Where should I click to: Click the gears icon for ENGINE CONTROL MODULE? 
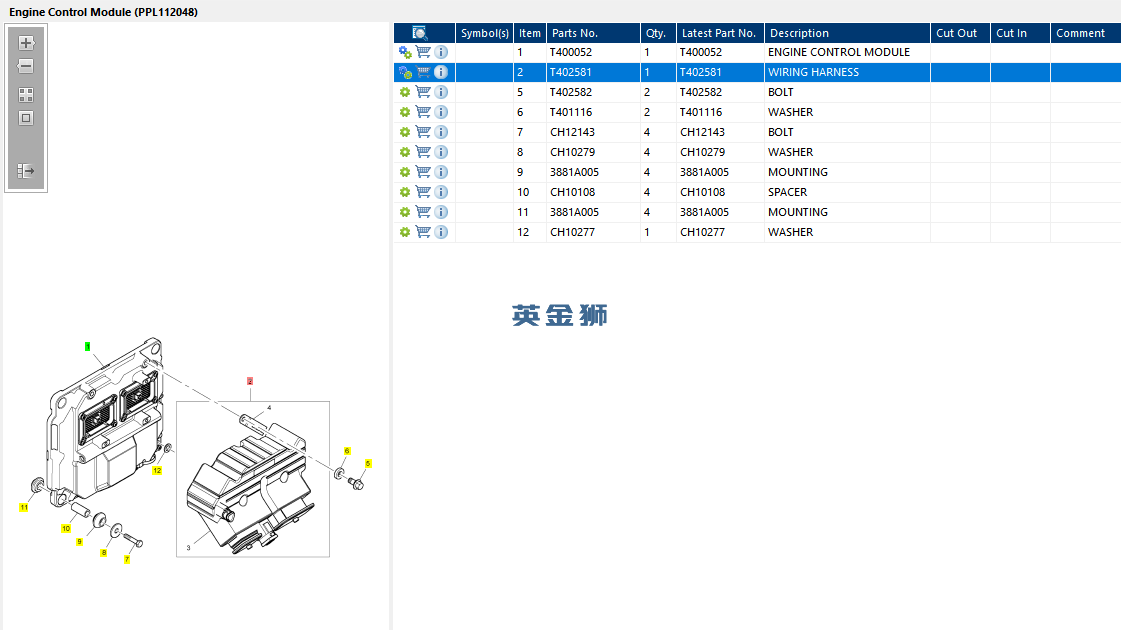(405, 52)
